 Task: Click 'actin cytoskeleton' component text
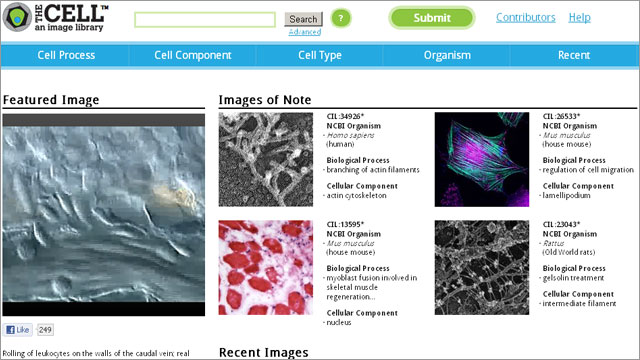click(356, 196)
